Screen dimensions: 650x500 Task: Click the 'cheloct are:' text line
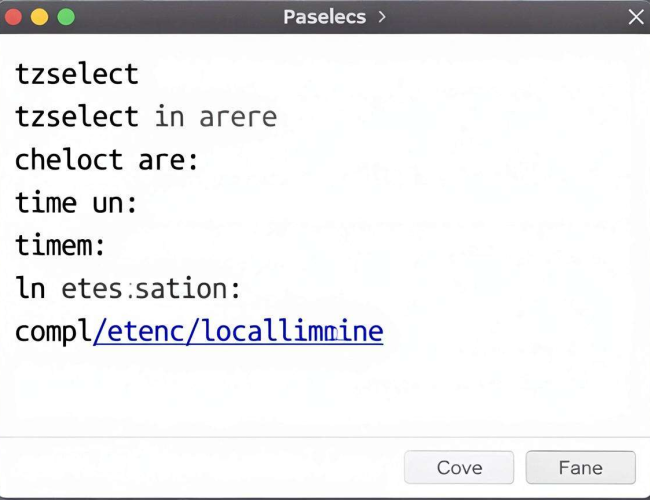point(107,160)
